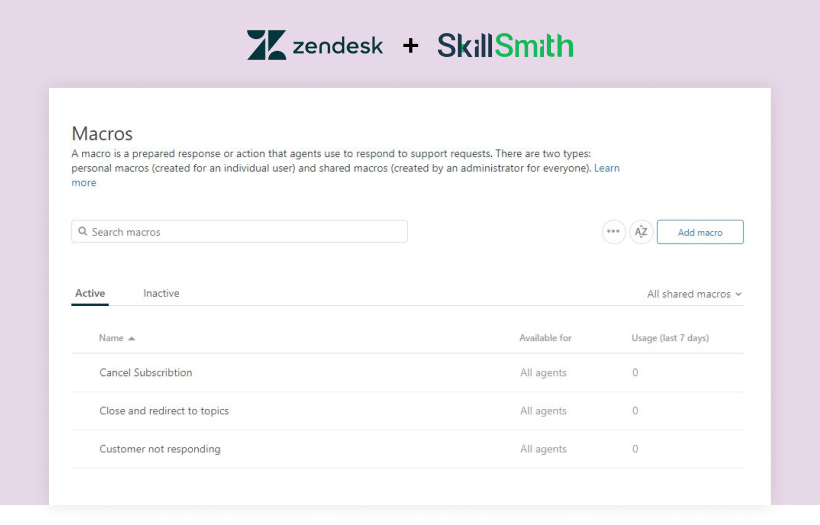Open the Learn more link
Image resolution: width=820 pixels, height=525 pixels.
607,168
